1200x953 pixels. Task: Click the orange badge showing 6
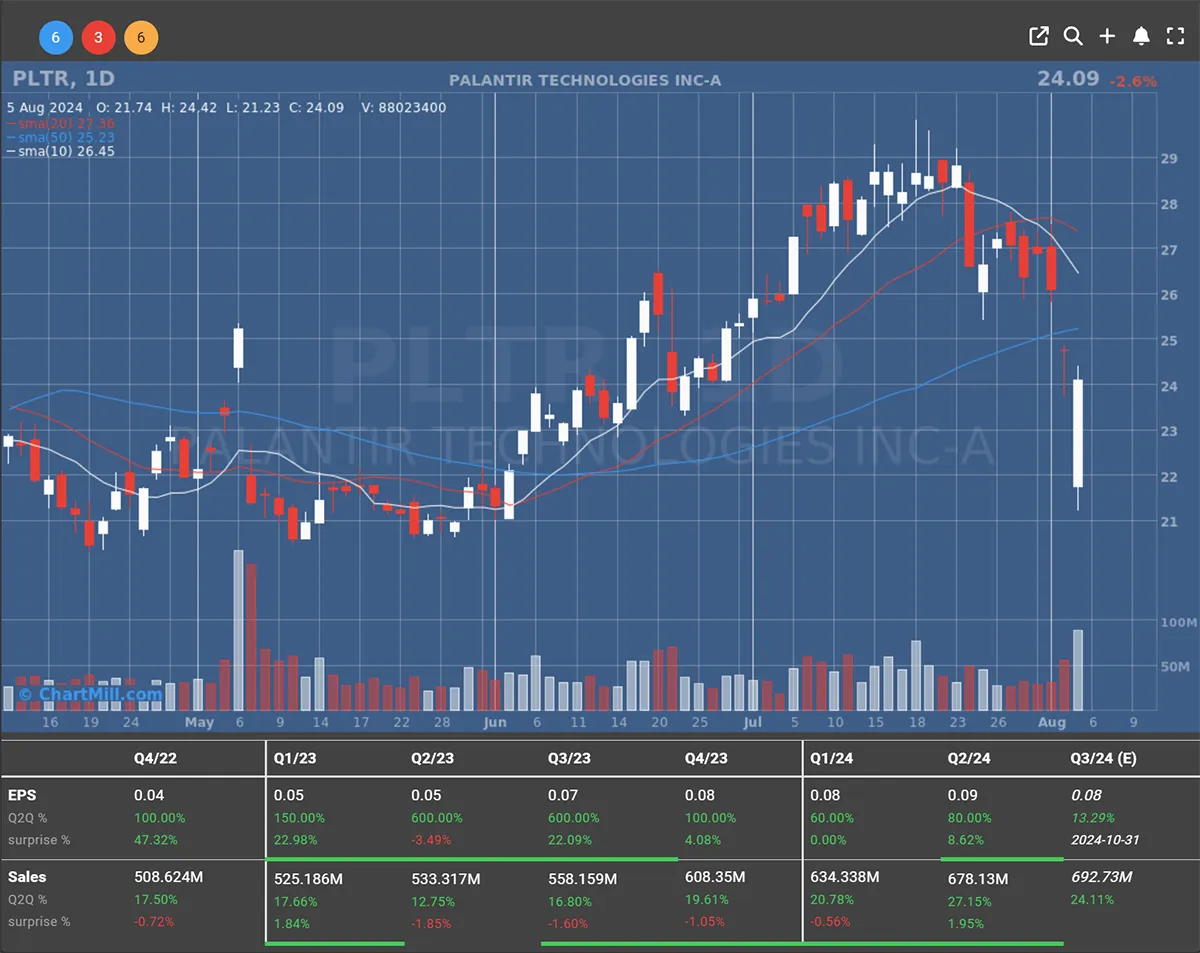(x=141, y=38)
